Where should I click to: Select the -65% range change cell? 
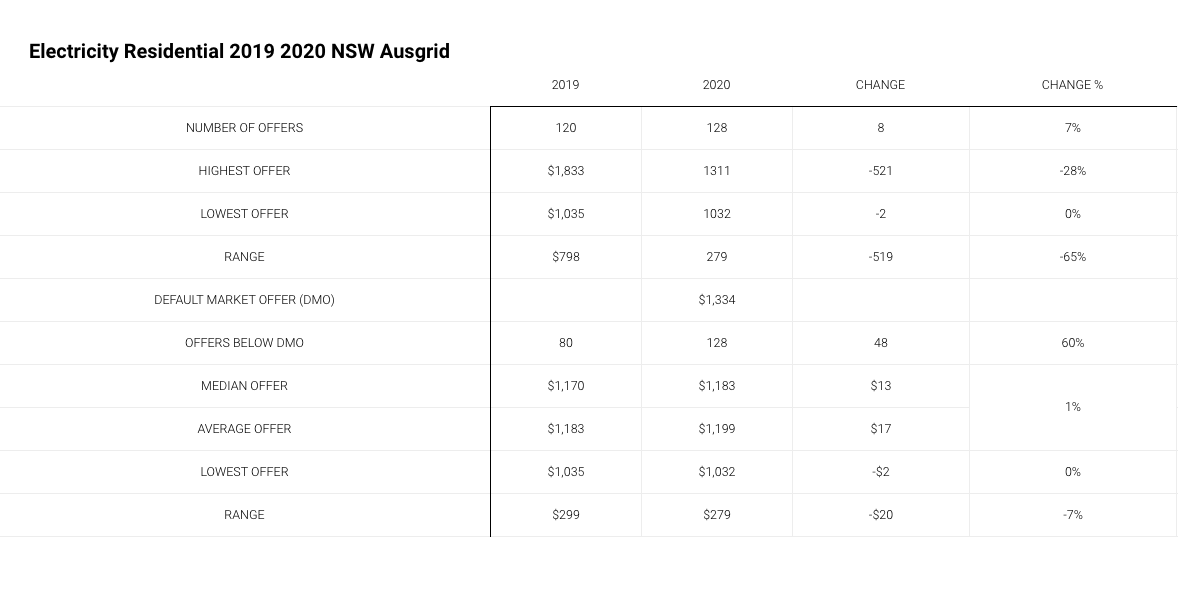(1073, 257)
